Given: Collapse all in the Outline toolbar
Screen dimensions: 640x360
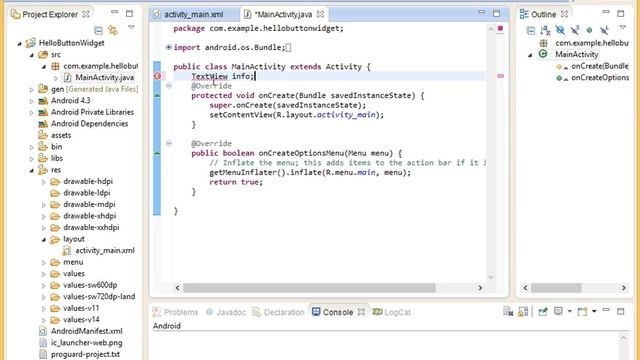Looking at the screenshot, I should 530,30.
